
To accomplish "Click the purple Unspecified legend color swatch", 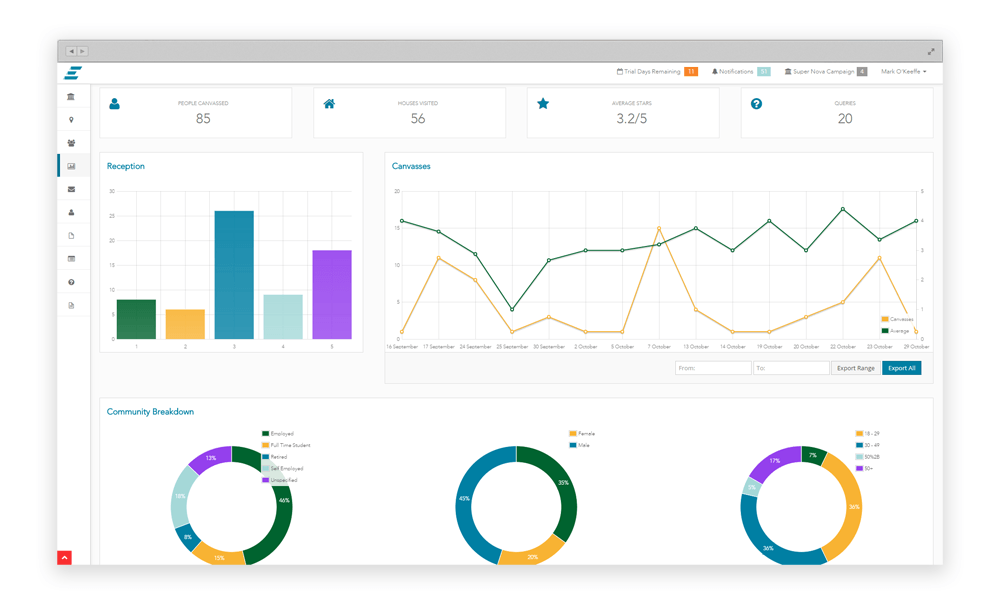I will pyautogui.click(x=265, y=480).
